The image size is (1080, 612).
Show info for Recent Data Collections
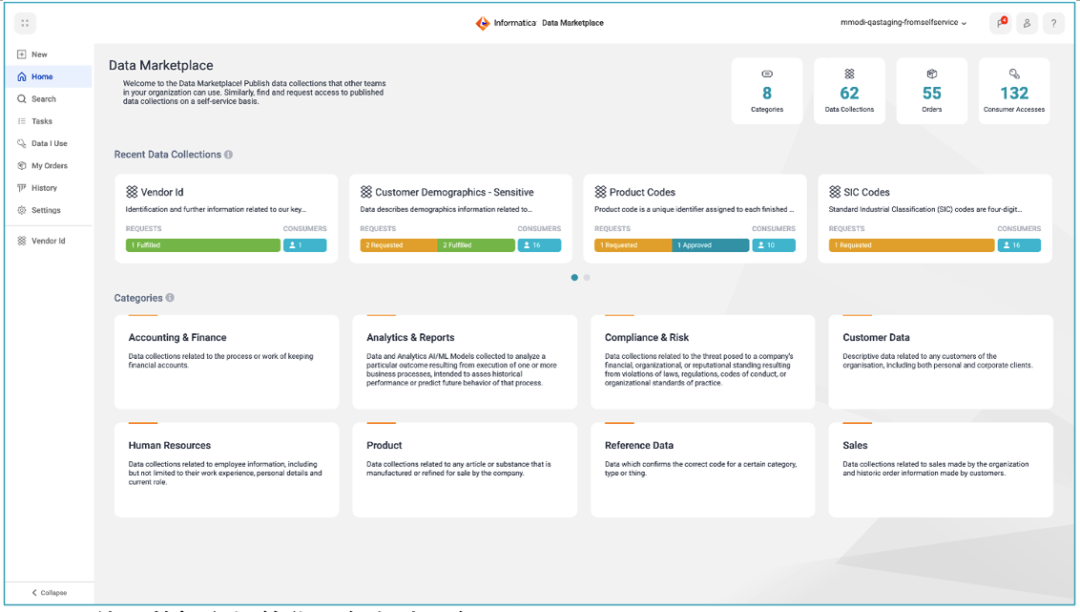pyautogui.click(x=229, y=155)
